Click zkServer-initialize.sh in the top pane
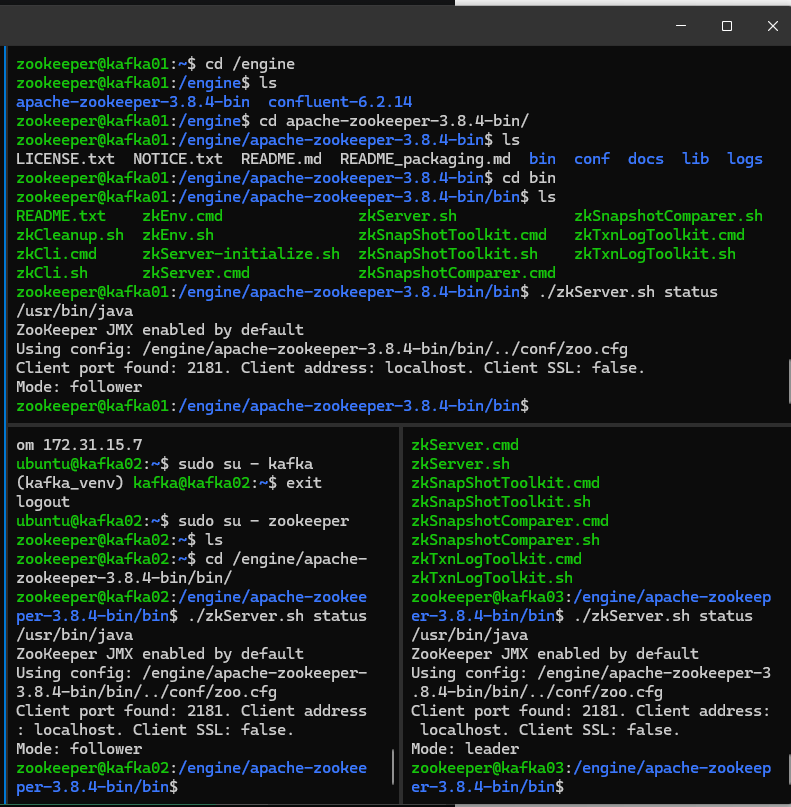This screenshot has width=791, height=807. pyautogui.click(x=241, y=254)
